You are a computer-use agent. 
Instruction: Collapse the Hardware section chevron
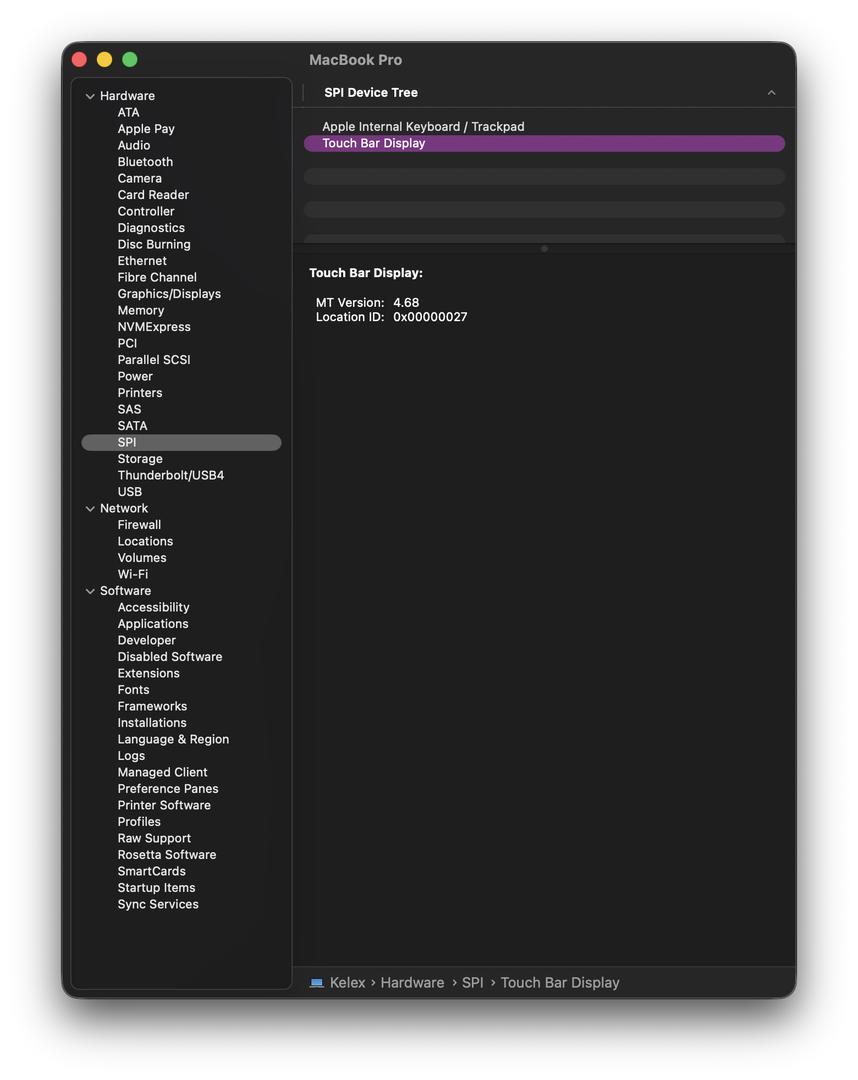point(90,97)
